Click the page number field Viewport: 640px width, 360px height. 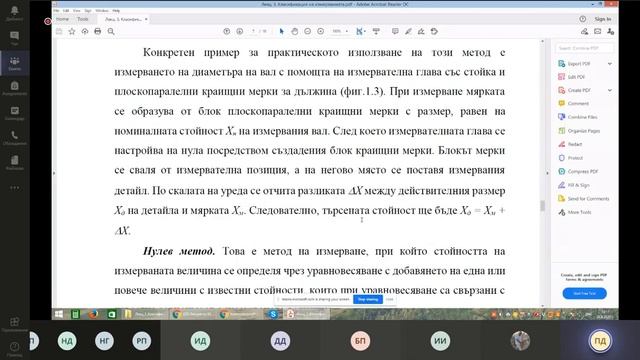coord(253,31)
